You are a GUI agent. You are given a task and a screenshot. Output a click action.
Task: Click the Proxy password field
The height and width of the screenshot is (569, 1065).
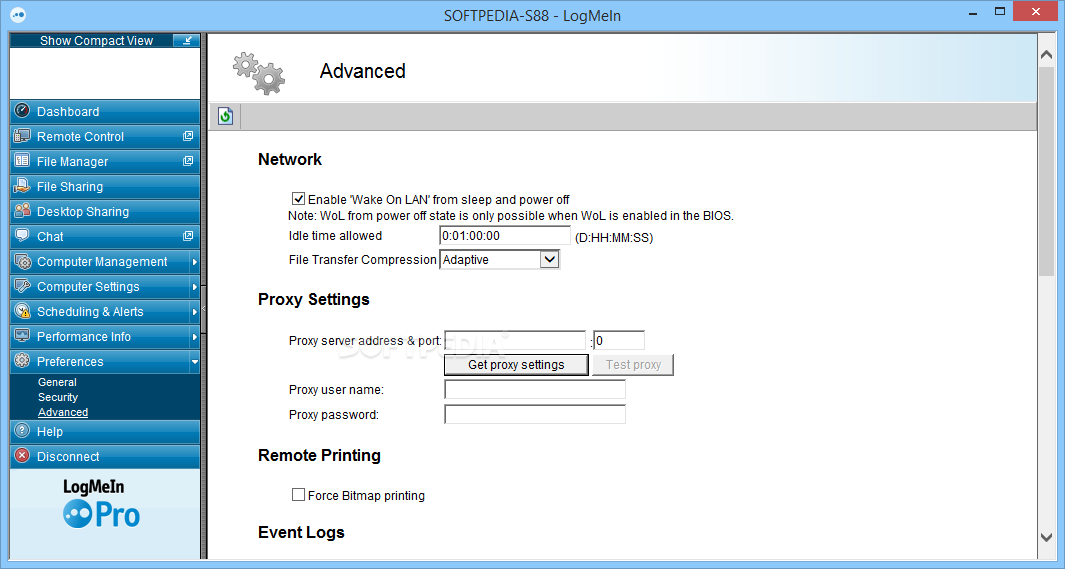tap(535, 414)
